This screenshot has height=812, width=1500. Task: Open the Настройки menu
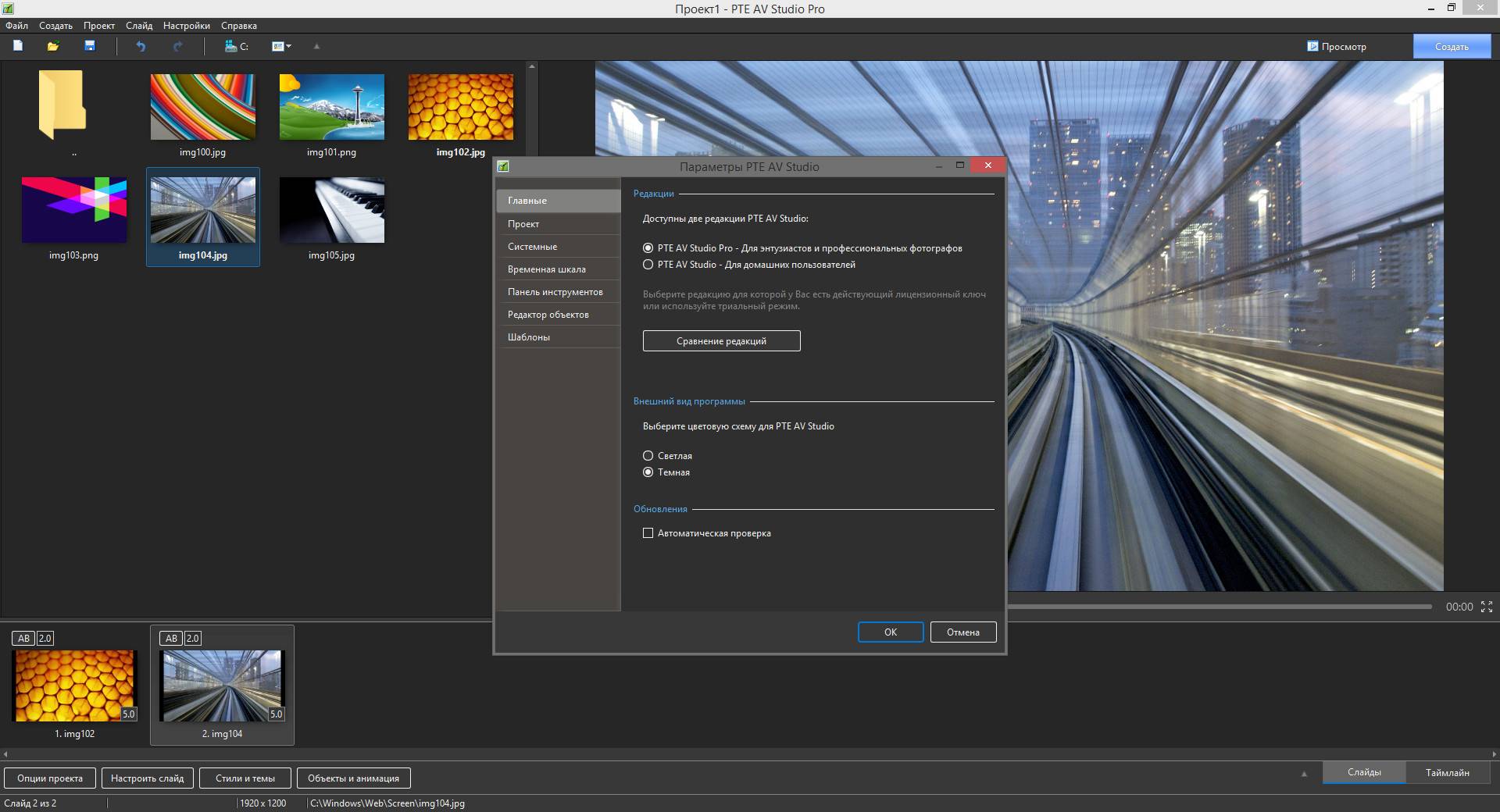click(x=186, y=26)
